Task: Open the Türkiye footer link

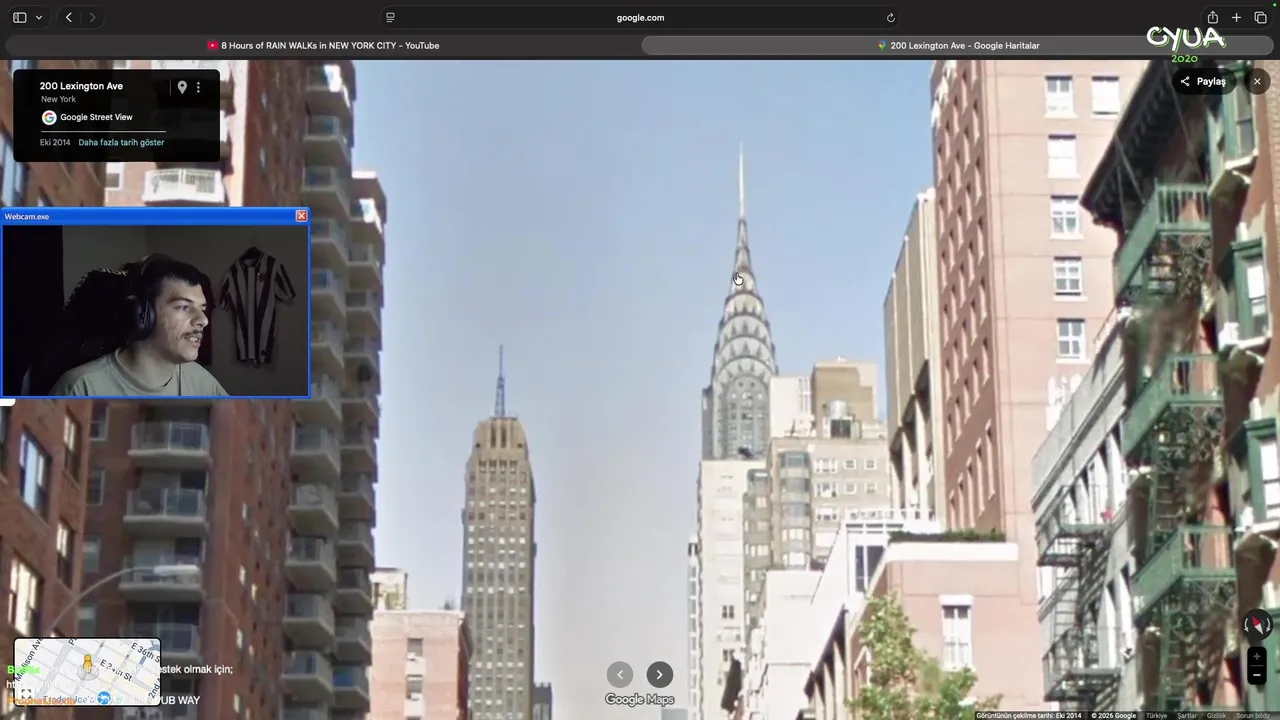Action: pos(1156,715)
